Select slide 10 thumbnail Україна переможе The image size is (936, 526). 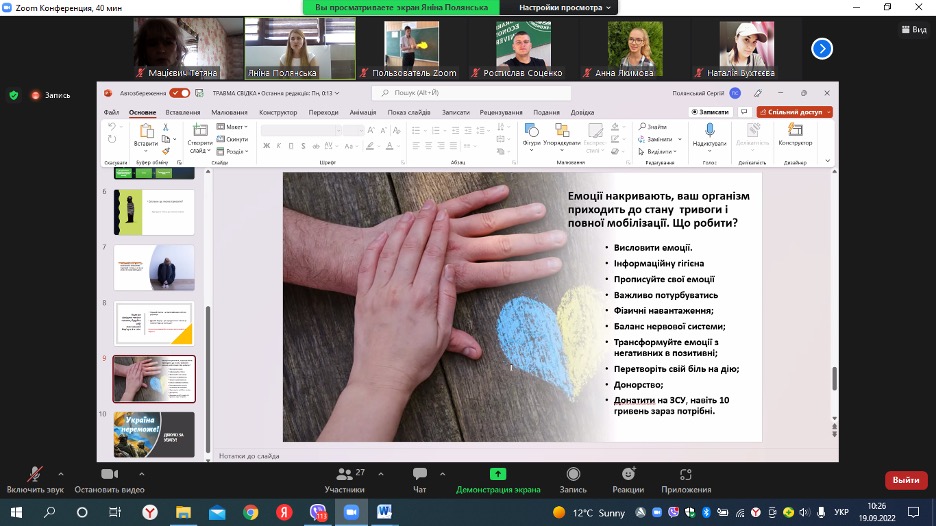(x=154, y=434)
